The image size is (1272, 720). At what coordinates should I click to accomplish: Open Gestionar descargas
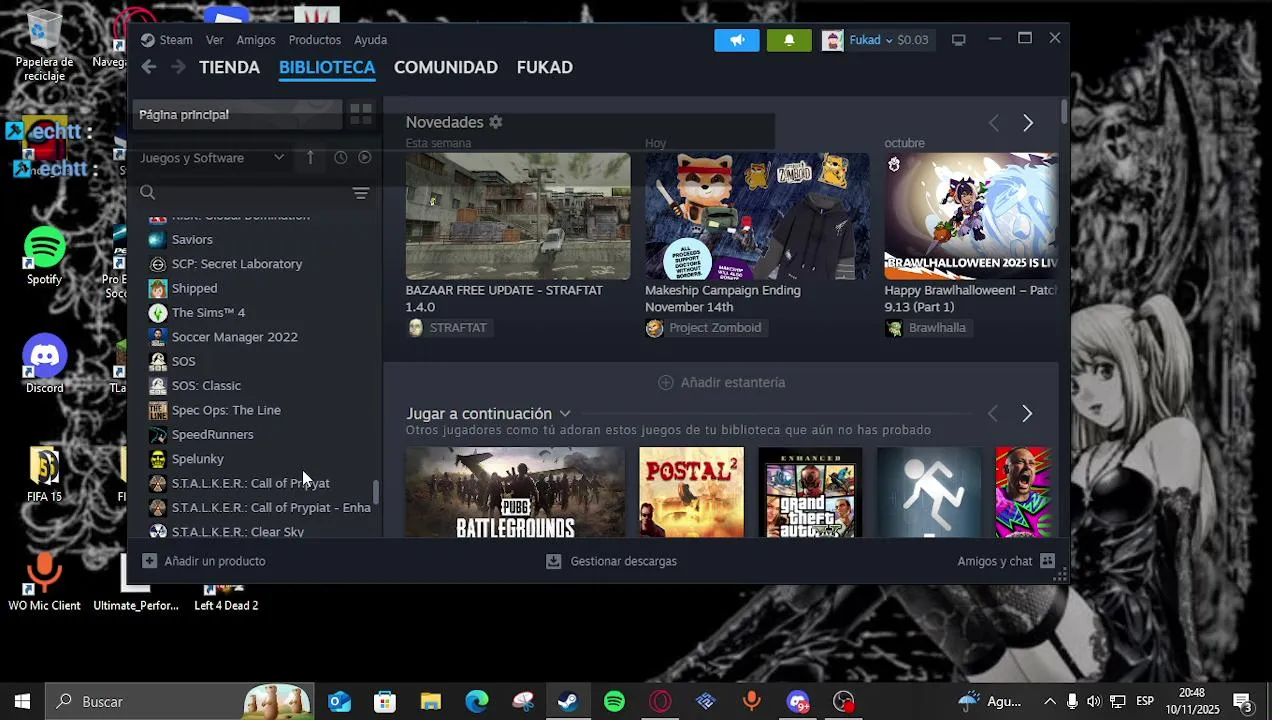click(x=624, y=561)
